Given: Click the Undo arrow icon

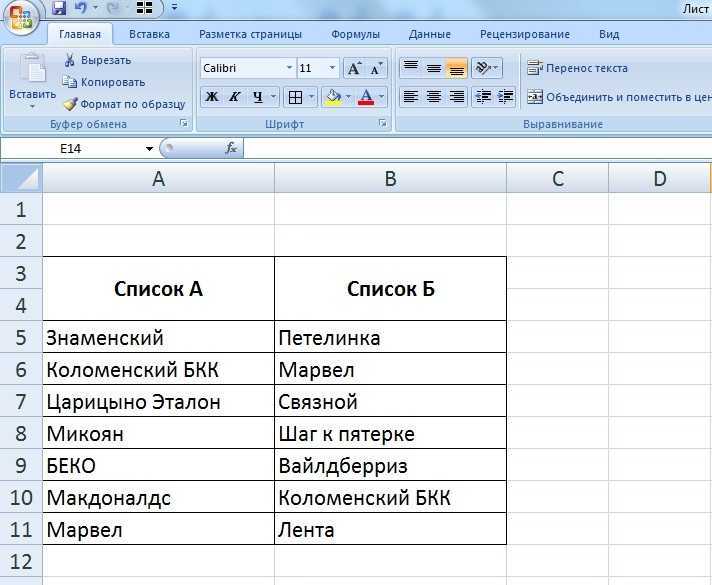Looking at the screenshot, I should tap(81, 7).
